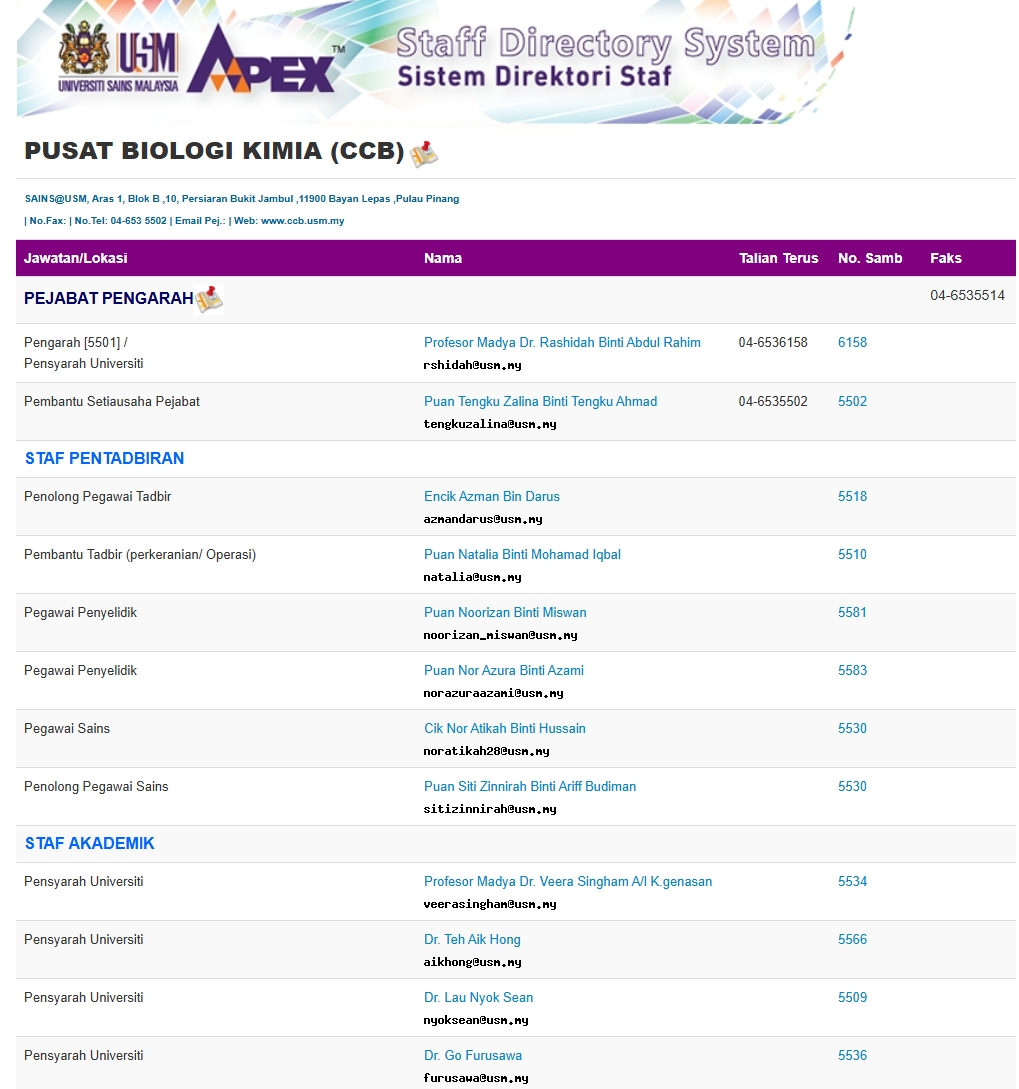
Task: Click fax number 04-6535514
Action: (x=968, y=295)
